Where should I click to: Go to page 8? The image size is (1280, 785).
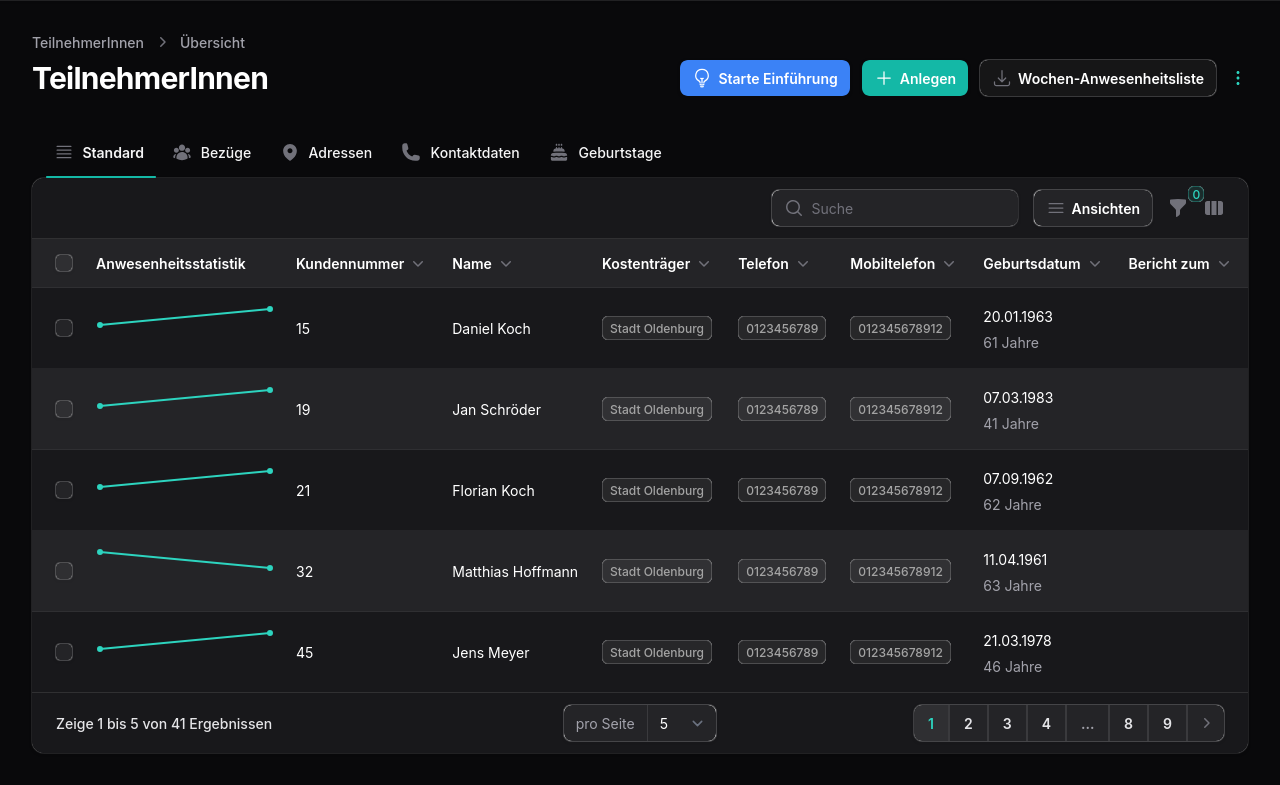coord(1128,723)
